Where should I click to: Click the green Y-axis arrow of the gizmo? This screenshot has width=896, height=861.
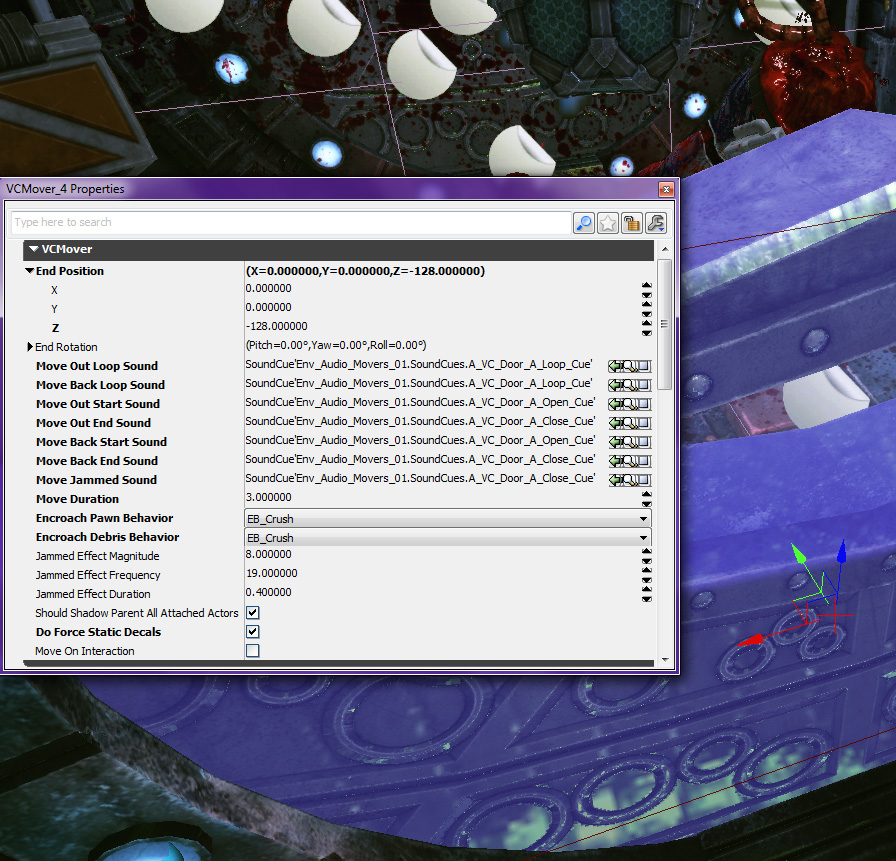coord(799,553)
